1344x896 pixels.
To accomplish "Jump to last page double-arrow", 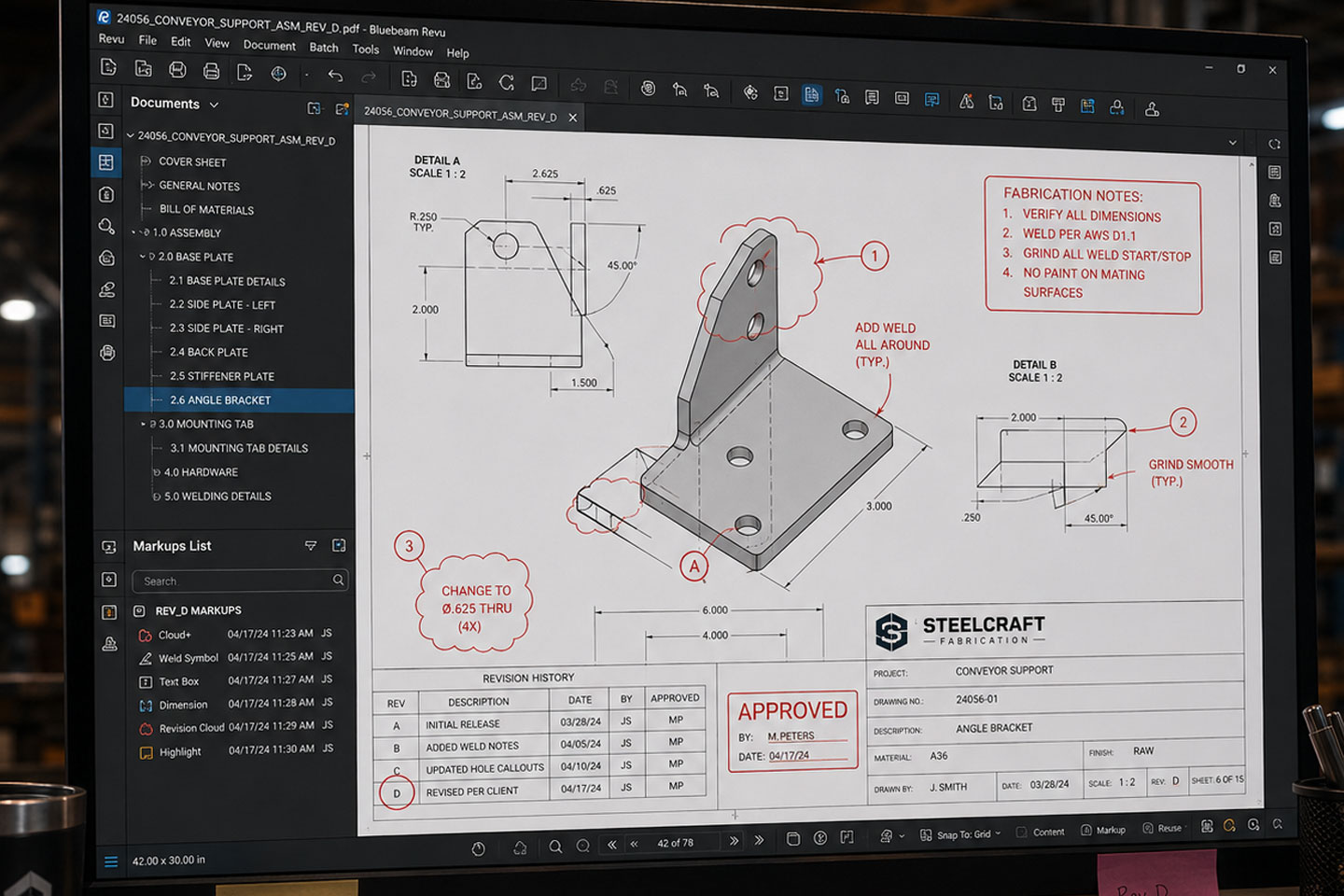I will [759, 840].
